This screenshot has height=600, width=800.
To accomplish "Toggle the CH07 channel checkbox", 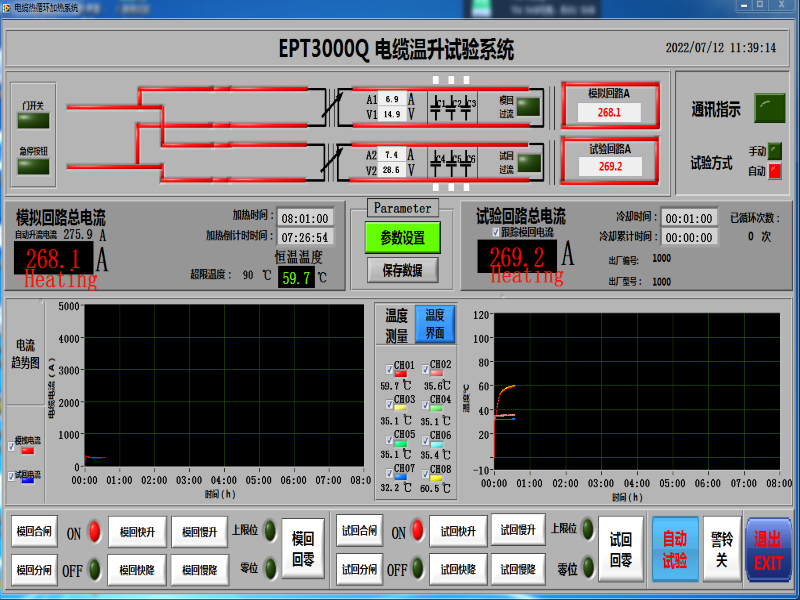I will [x=389, y=473].
